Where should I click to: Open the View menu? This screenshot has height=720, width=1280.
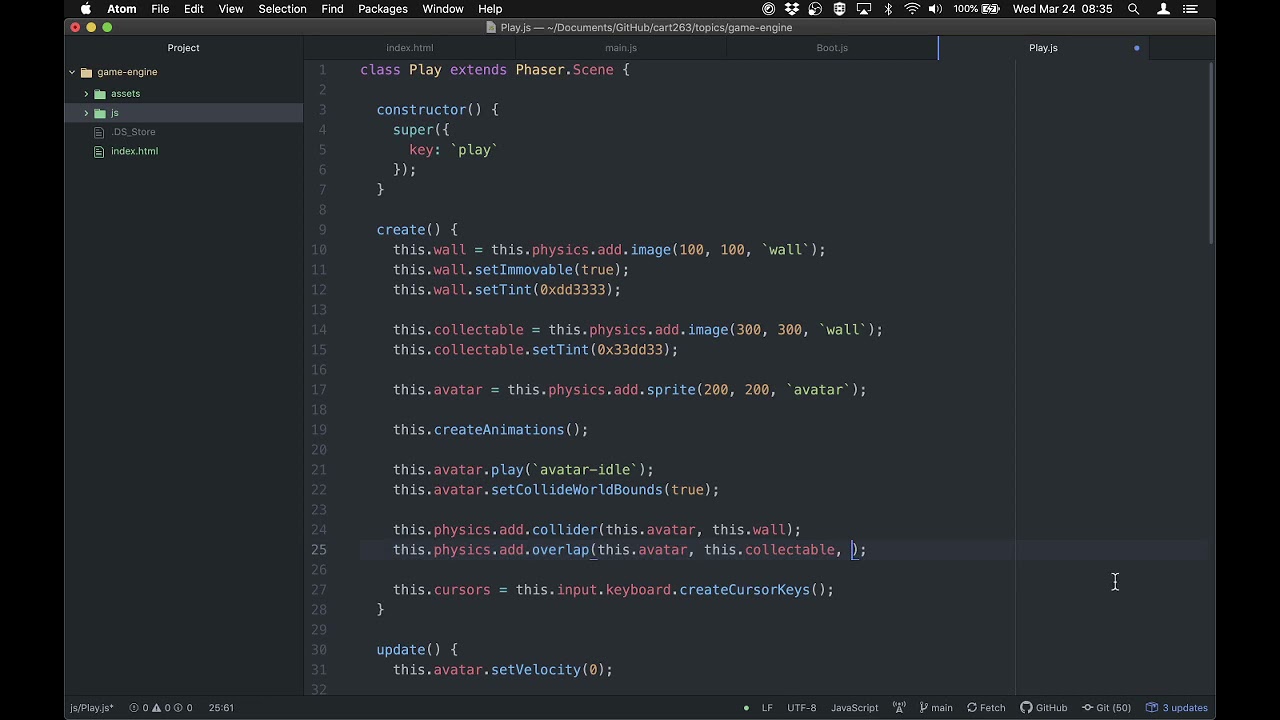(231, 9)
